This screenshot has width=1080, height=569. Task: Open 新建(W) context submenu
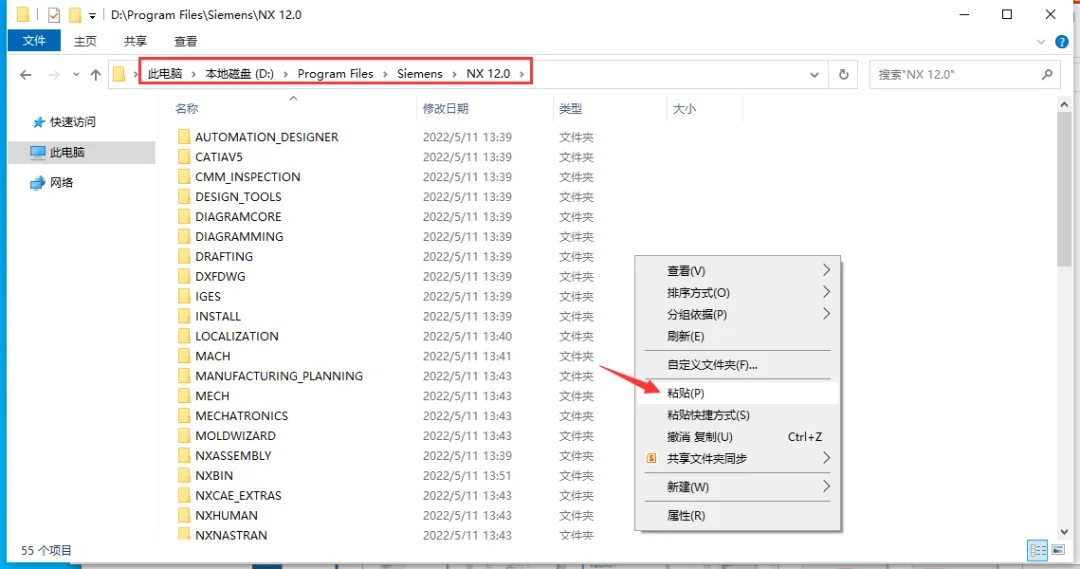[x=737, y=487]
